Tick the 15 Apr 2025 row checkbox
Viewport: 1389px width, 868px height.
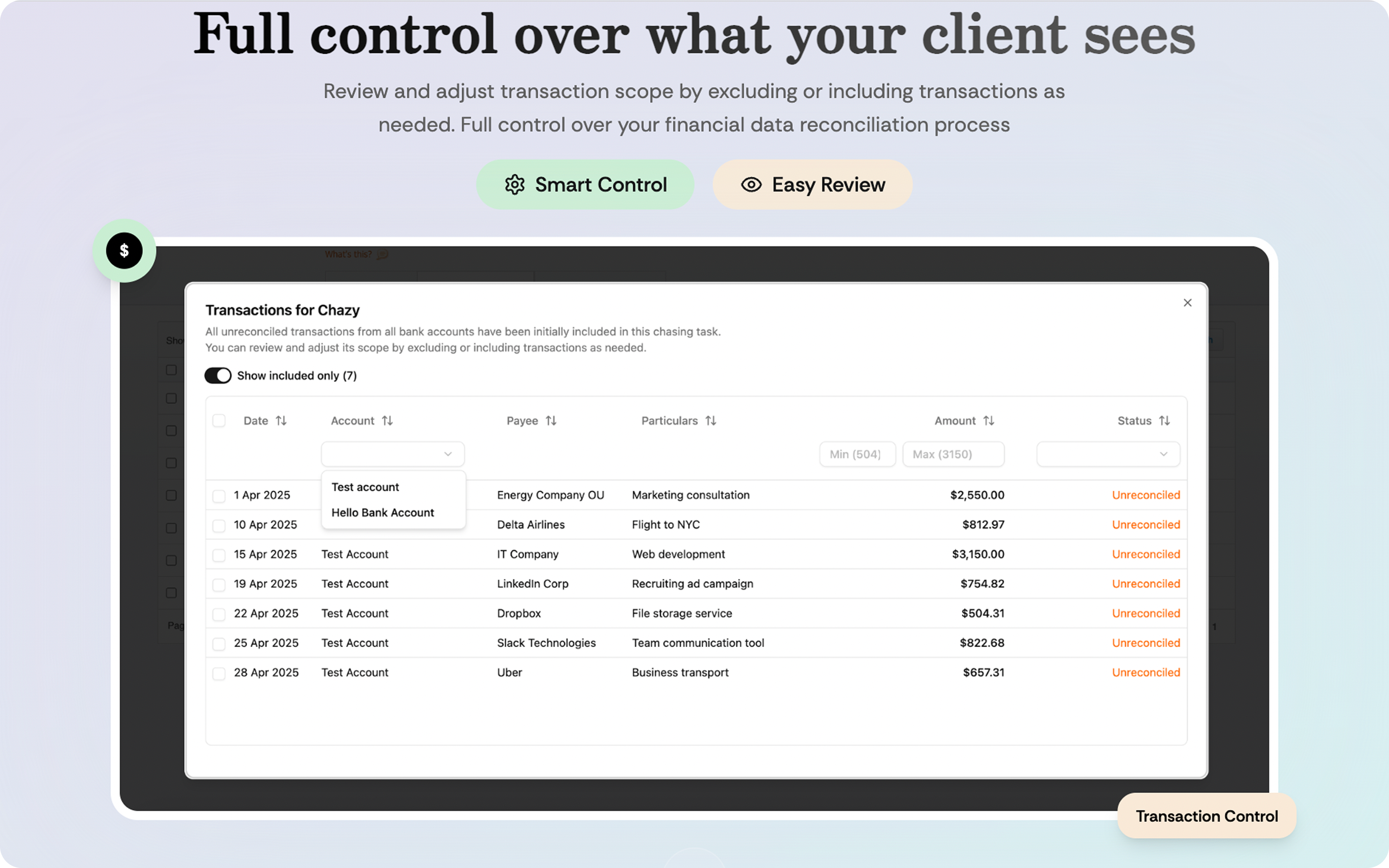pyautogui.click(x=219, y=555)
